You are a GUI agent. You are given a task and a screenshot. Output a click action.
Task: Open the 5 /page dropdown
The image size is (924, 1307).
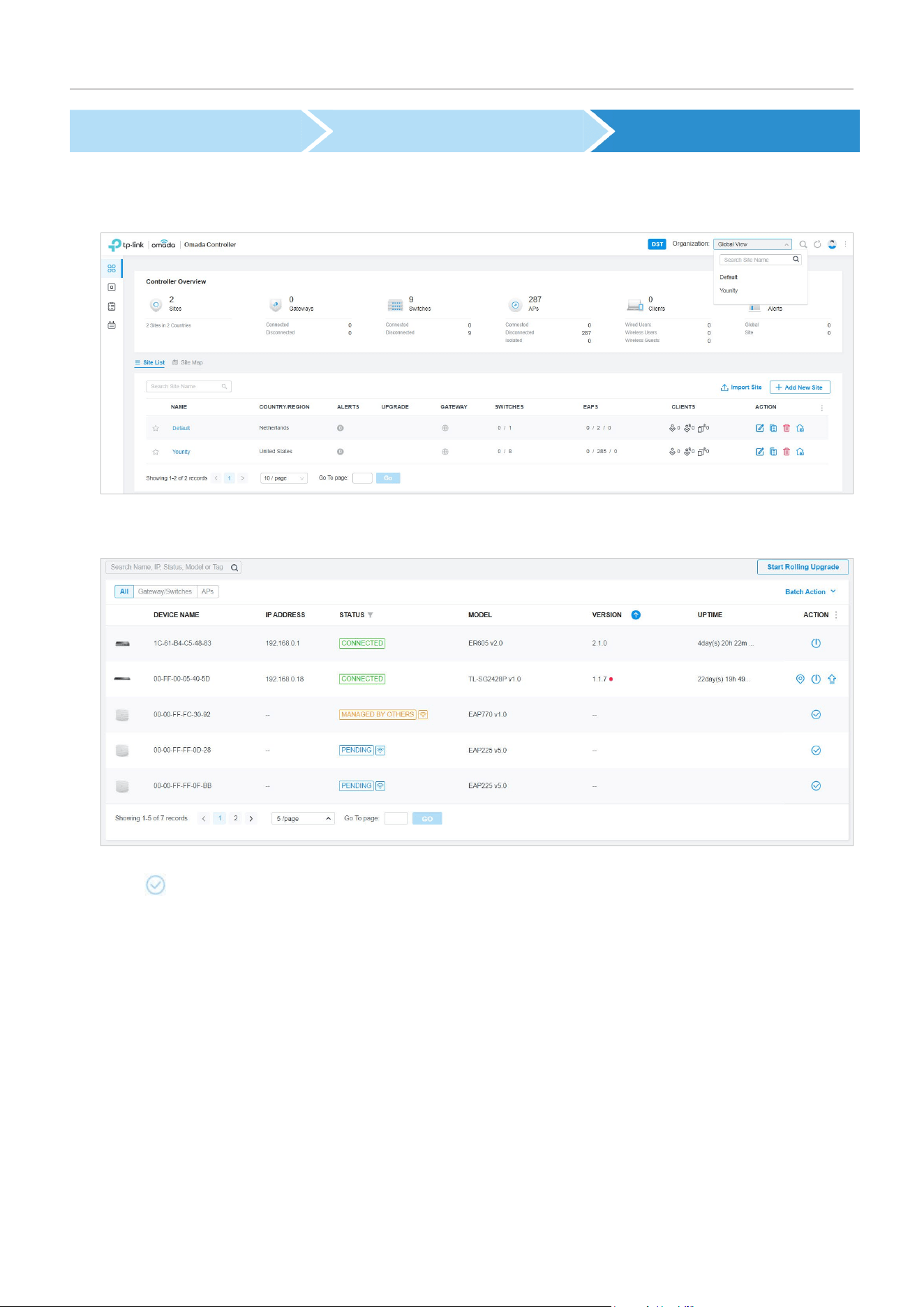(304, 819)
